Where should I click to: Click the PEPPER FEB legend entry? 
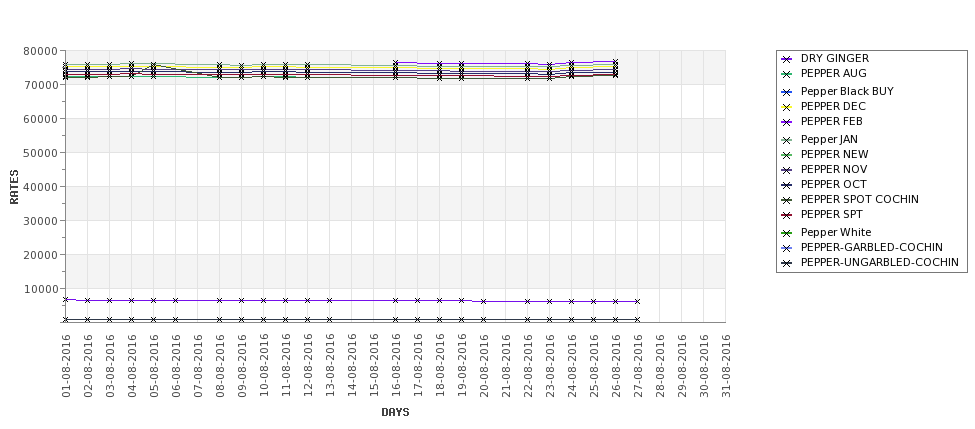pyautogui.click(x=822, y=121)
